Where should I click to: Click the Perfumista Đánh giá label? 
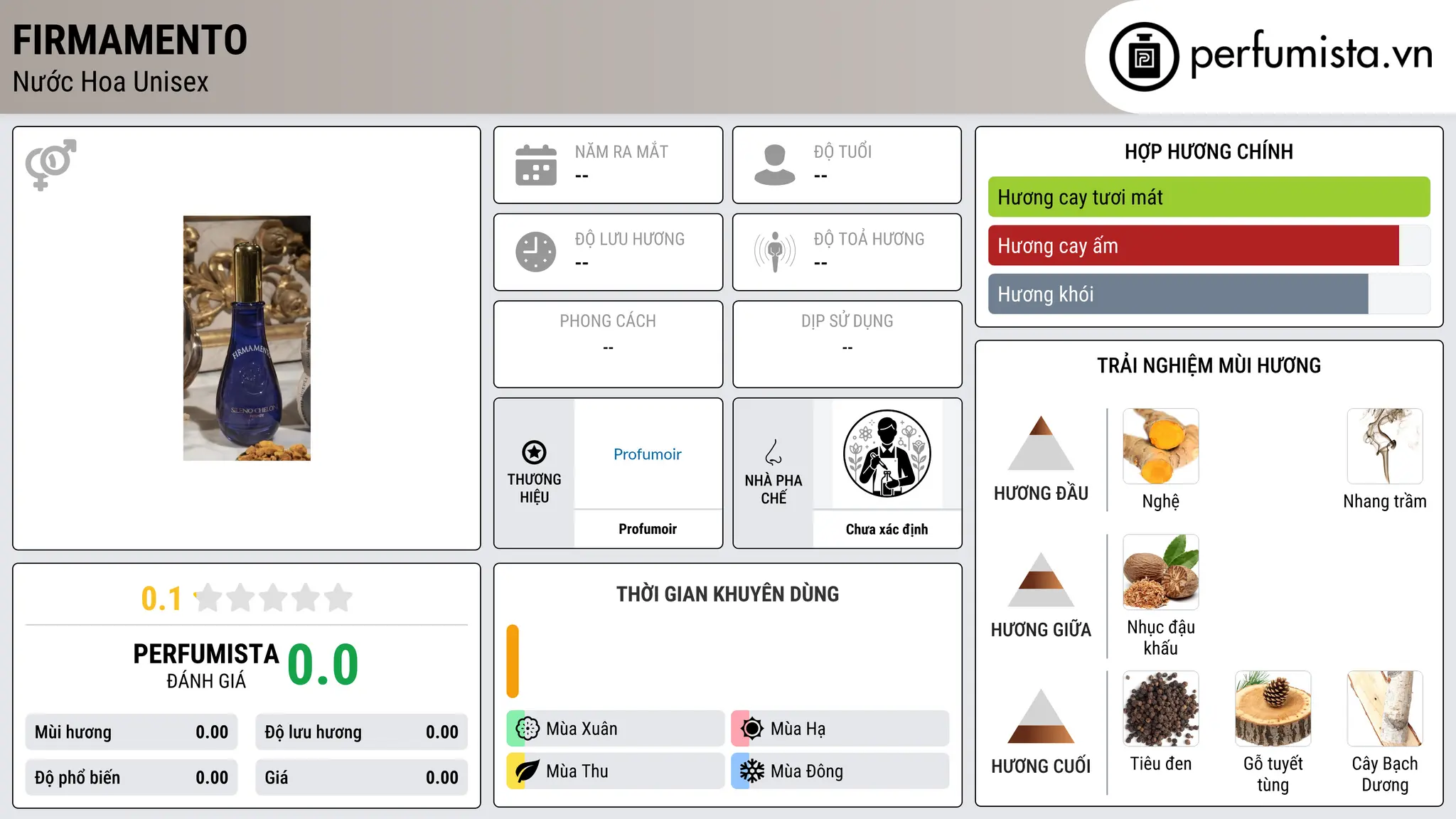[206, 665]
